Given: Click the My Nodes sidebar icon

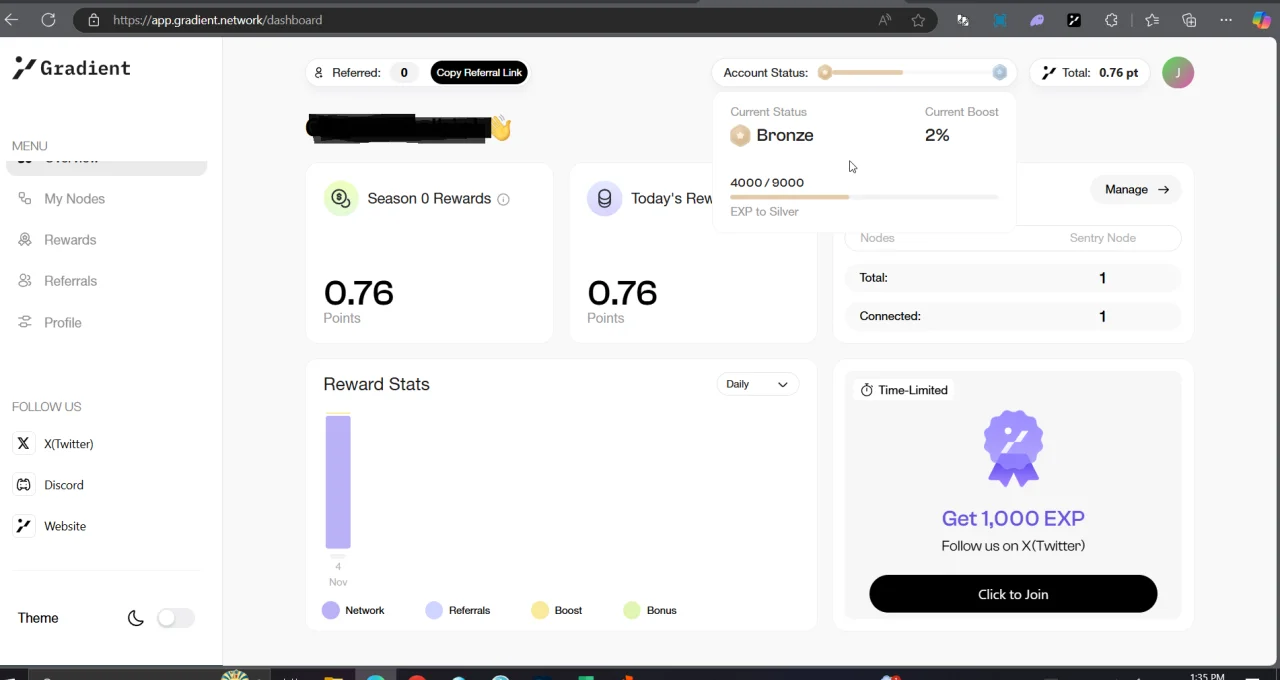Looking at the screenshot, I should tap(25, 199).
